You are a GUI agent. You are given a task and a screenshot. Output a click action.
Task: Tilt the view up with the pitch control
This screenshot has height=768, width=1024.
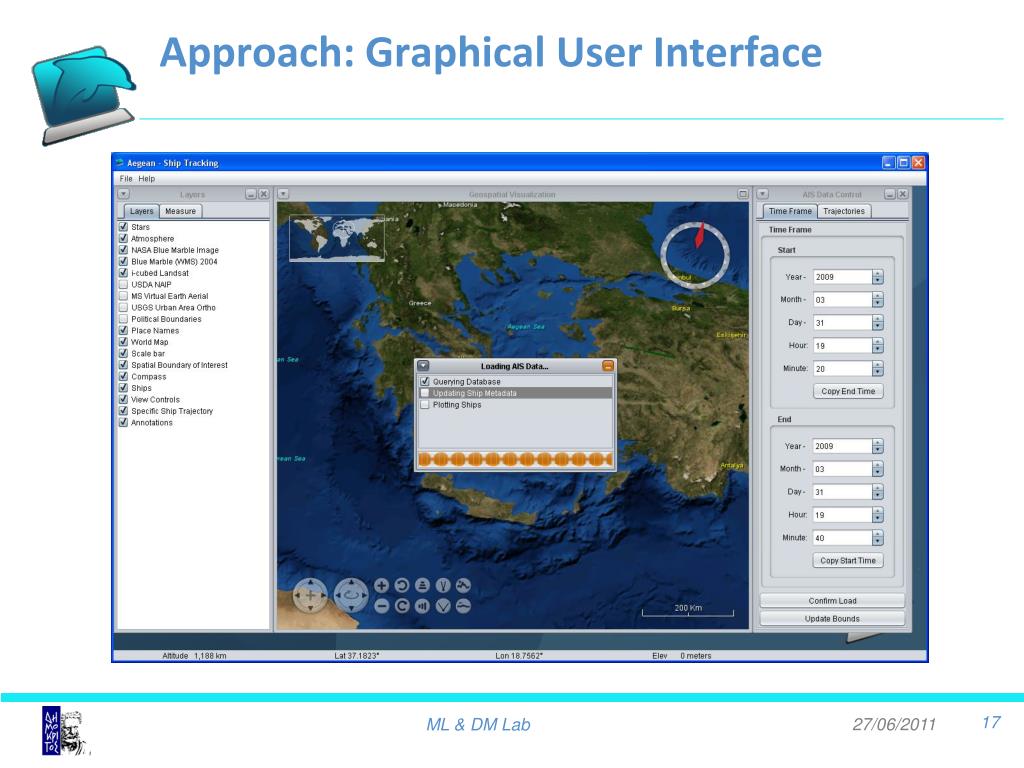point(423,586)
